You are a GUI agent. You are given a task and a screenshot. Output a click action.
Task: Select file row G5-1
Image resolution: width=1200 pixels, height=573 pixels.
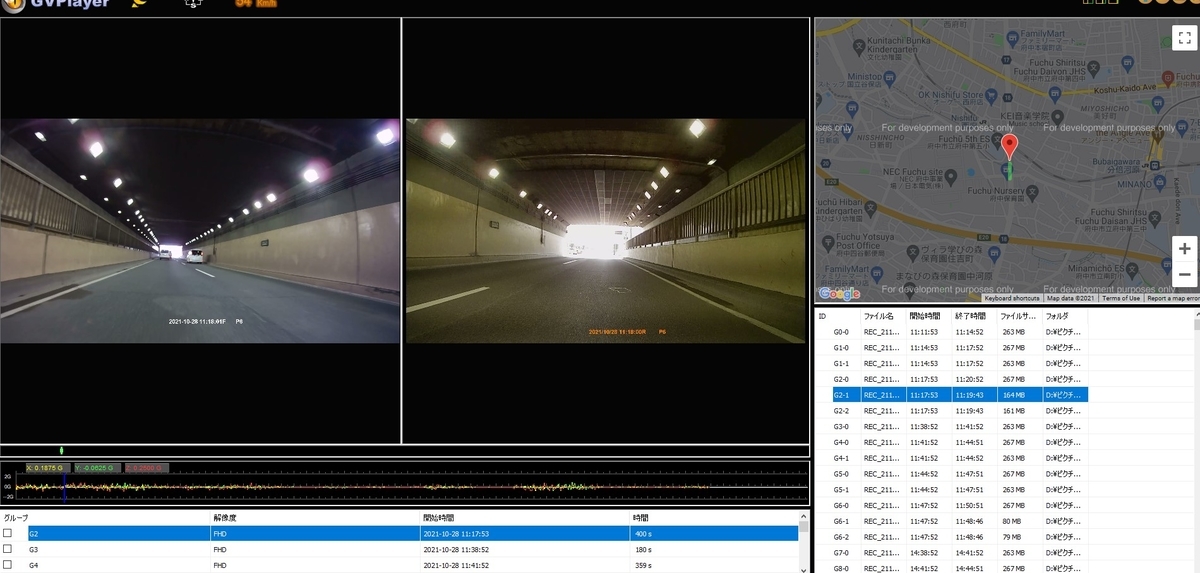click(x=952, y=490)
